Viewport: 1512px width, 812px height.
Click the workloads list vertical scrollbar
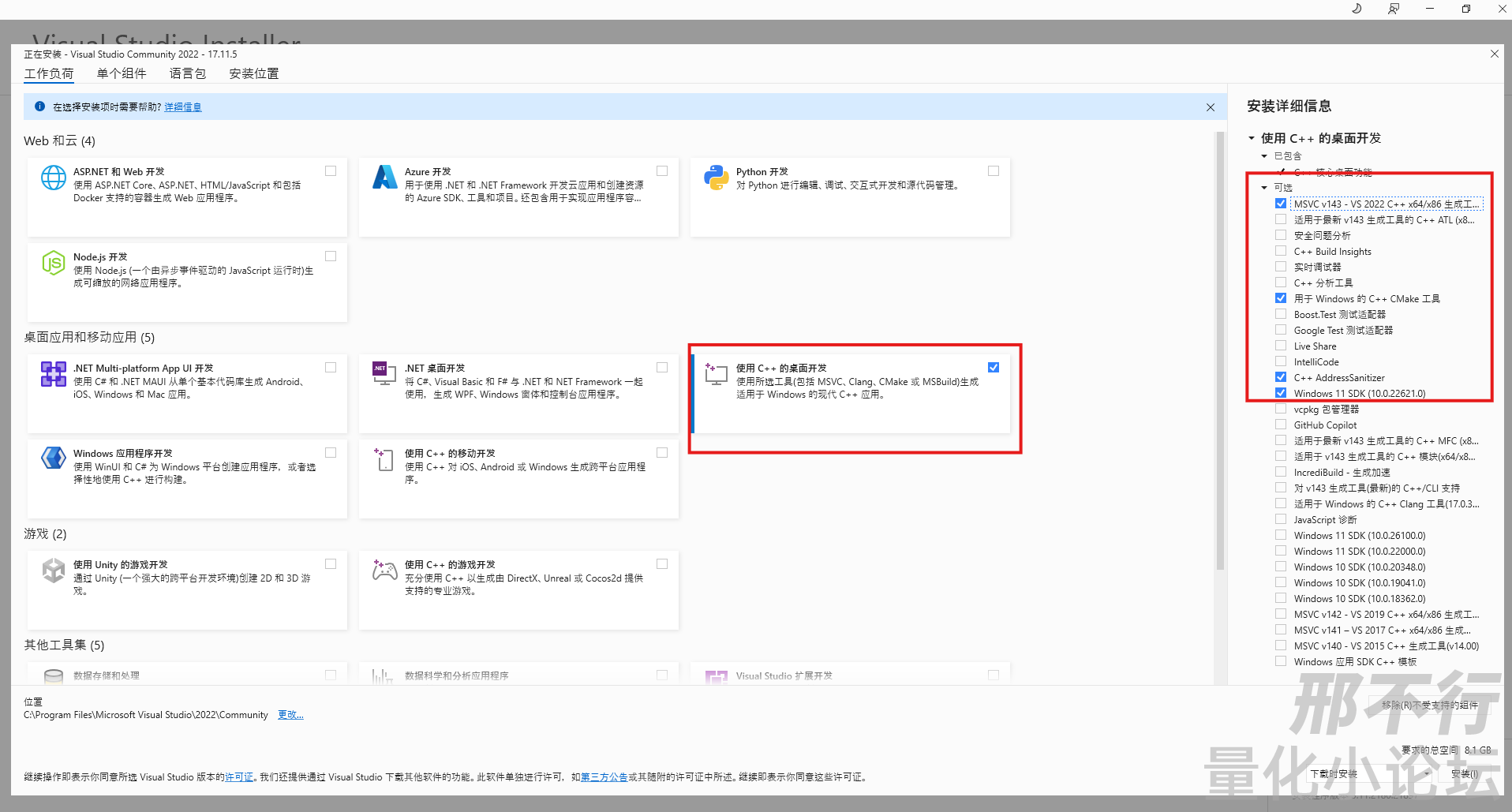coord(1220,355)
